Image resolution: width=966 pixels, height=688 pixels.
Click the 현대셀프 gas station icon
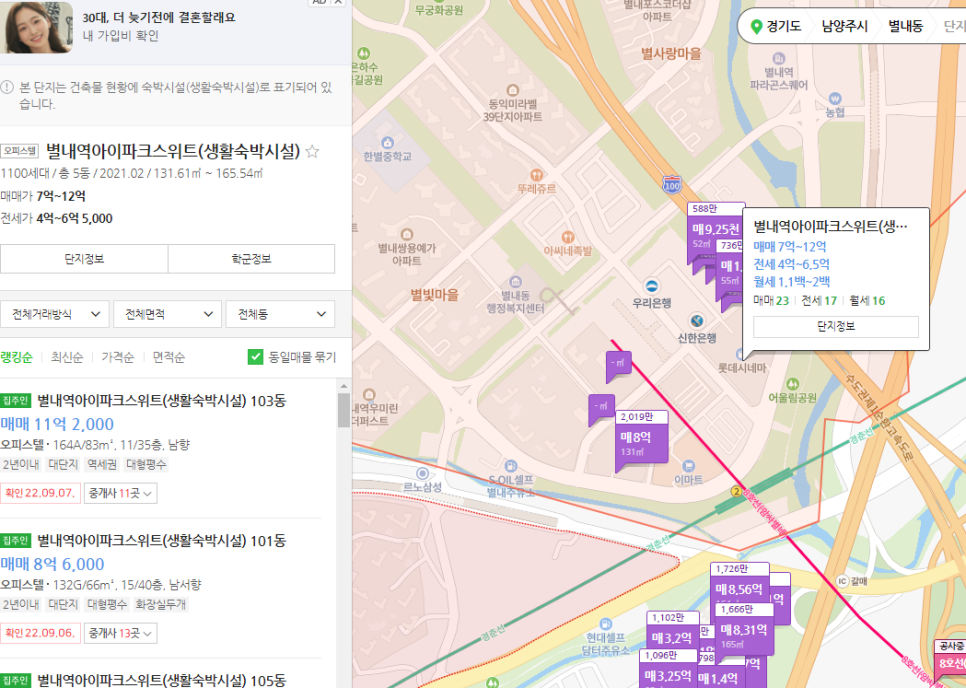click(606, 624)
